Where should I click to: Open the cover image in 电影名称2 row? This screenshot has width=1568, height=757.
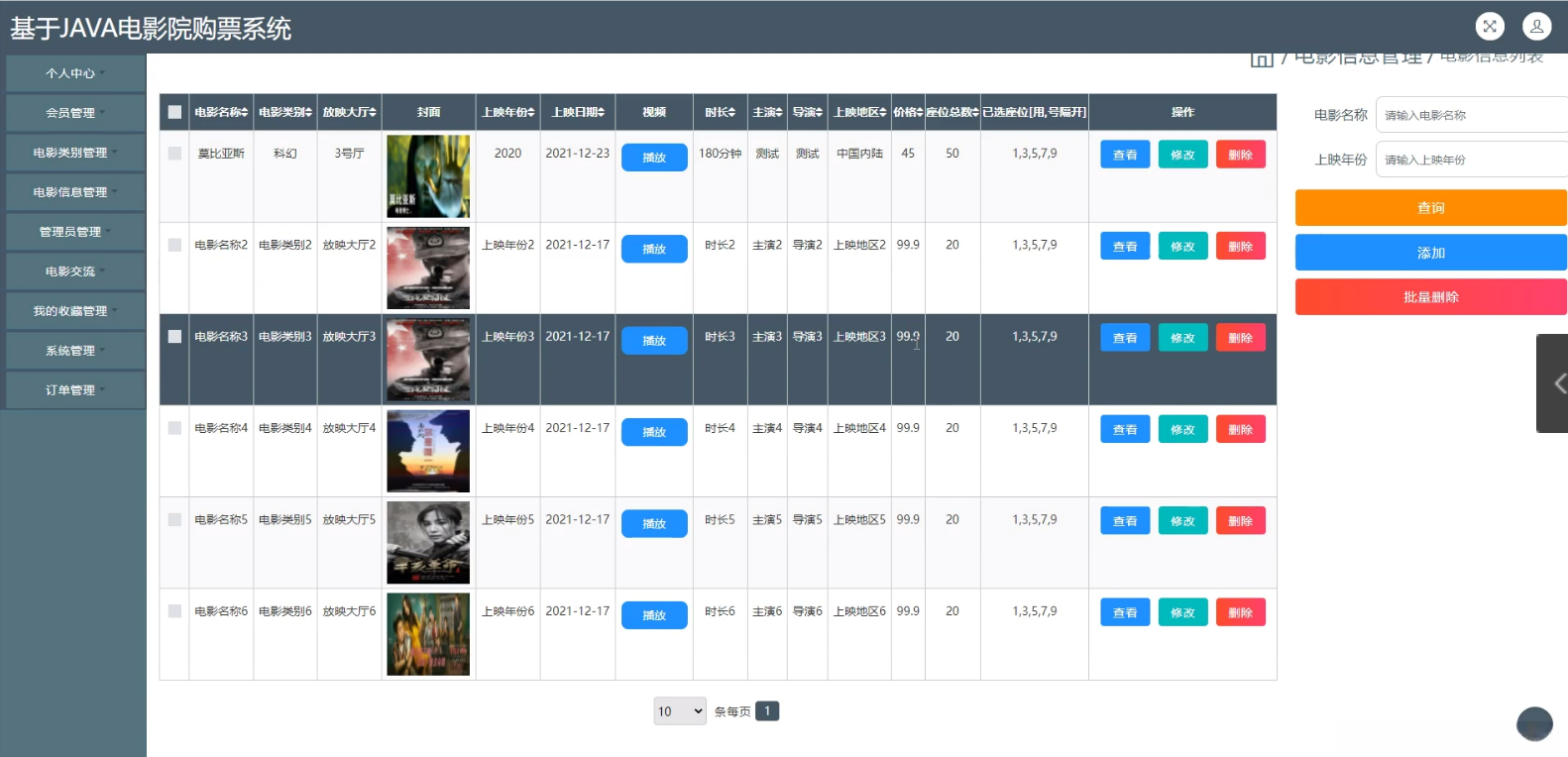(428, 268)
